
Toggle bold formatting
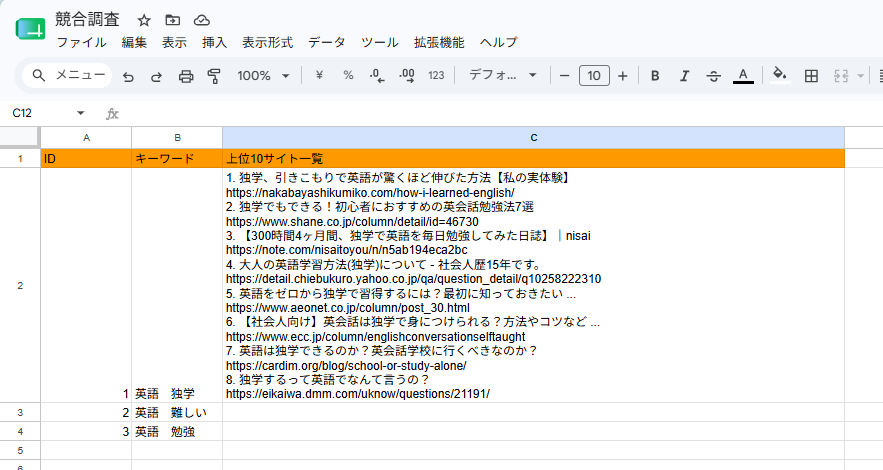tap(655, 75)
